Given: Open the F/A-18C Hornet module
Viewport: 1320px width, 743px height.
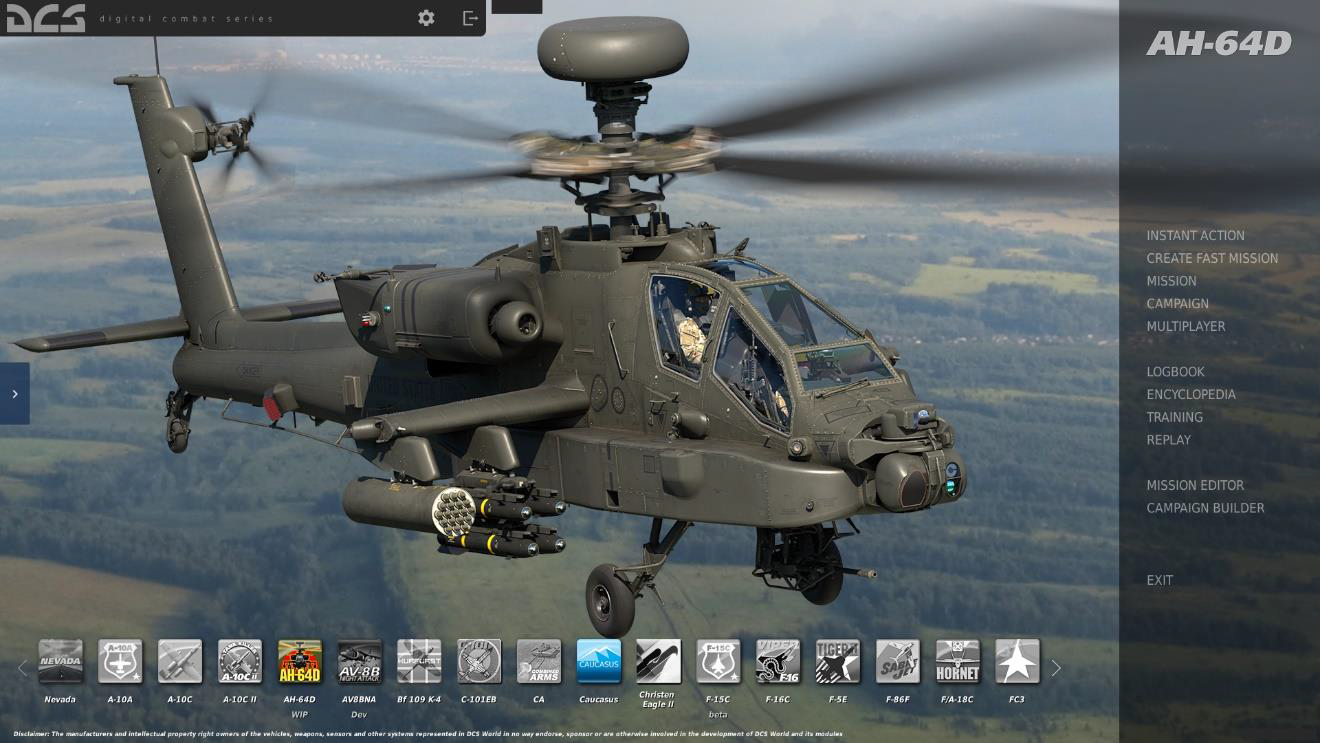Looking at the screenshot, I should 958,662.
